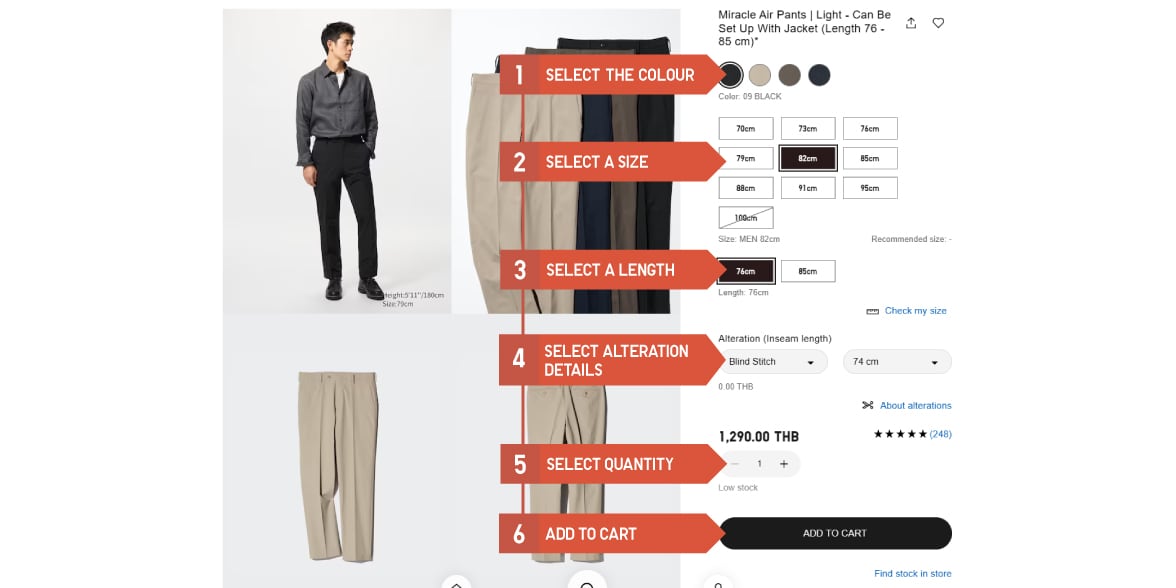Pick the navy colour swatch
Image resolution: width=1176 pixels, height=588 pixels.
click(x=819, y=75)
